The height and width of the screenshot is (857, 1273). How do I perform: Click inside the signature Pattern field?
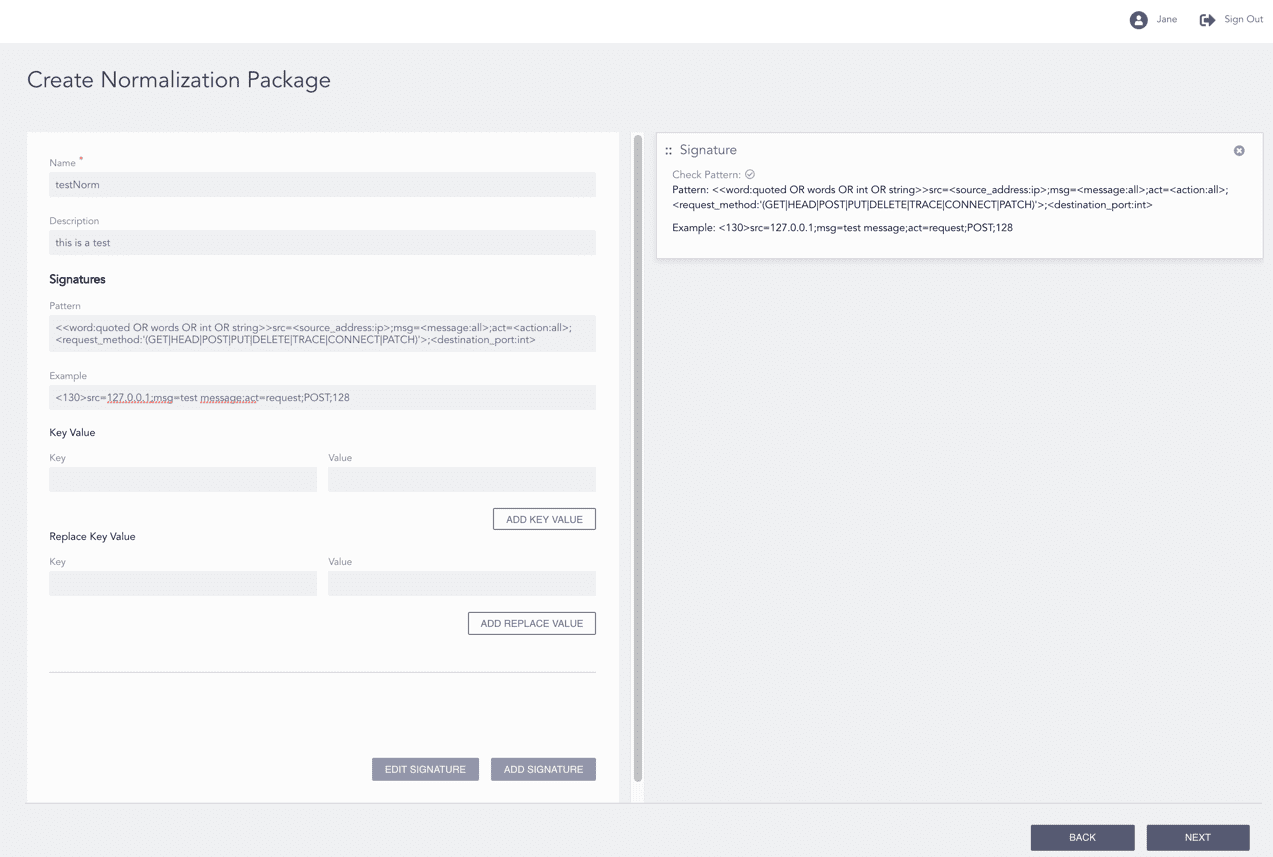pos(322,333)
